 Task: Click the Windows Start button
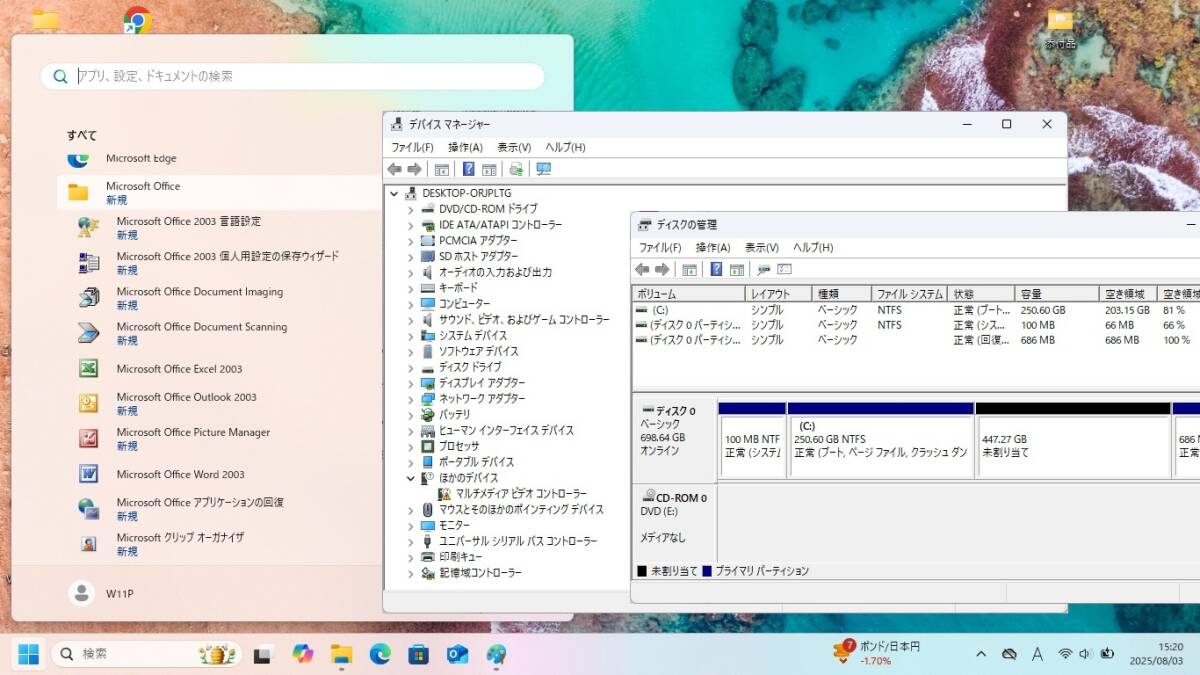tap(28, 654)
